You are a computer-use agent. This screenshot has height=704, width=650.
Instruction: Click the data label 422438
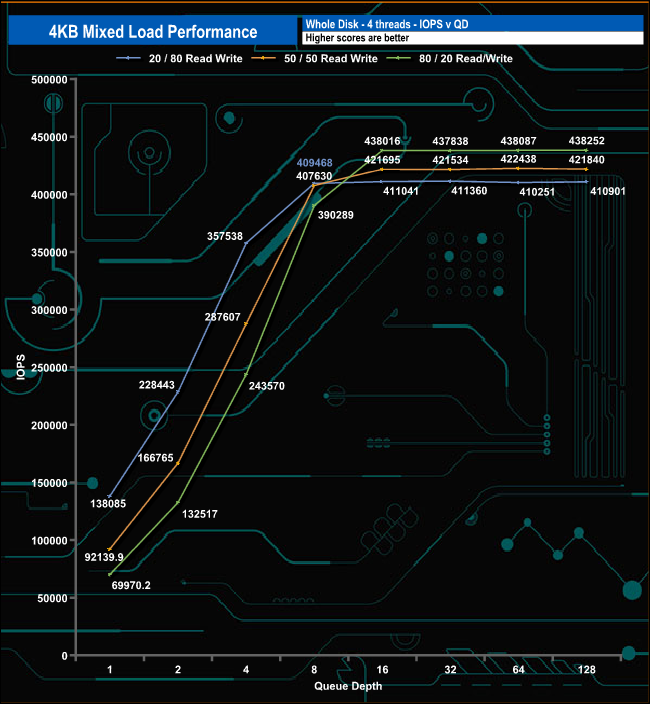pyautogui.click(x=518, y=159)
